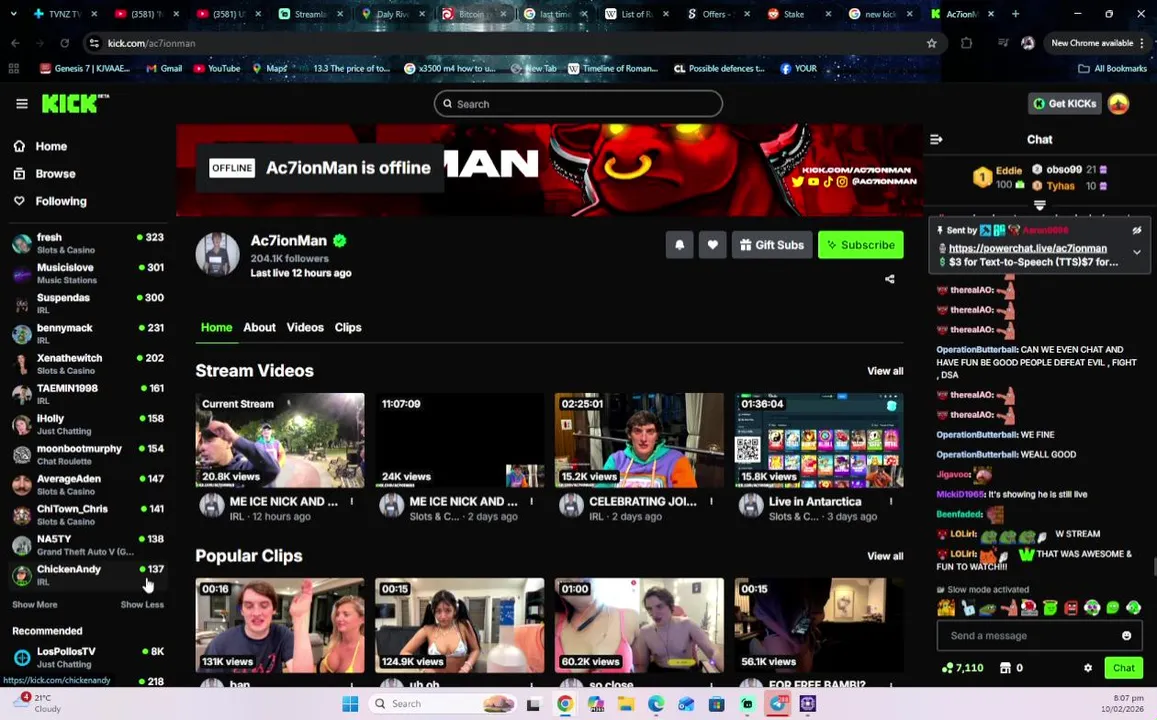
Task: Follow channel with the heart button
Action: 712,245
